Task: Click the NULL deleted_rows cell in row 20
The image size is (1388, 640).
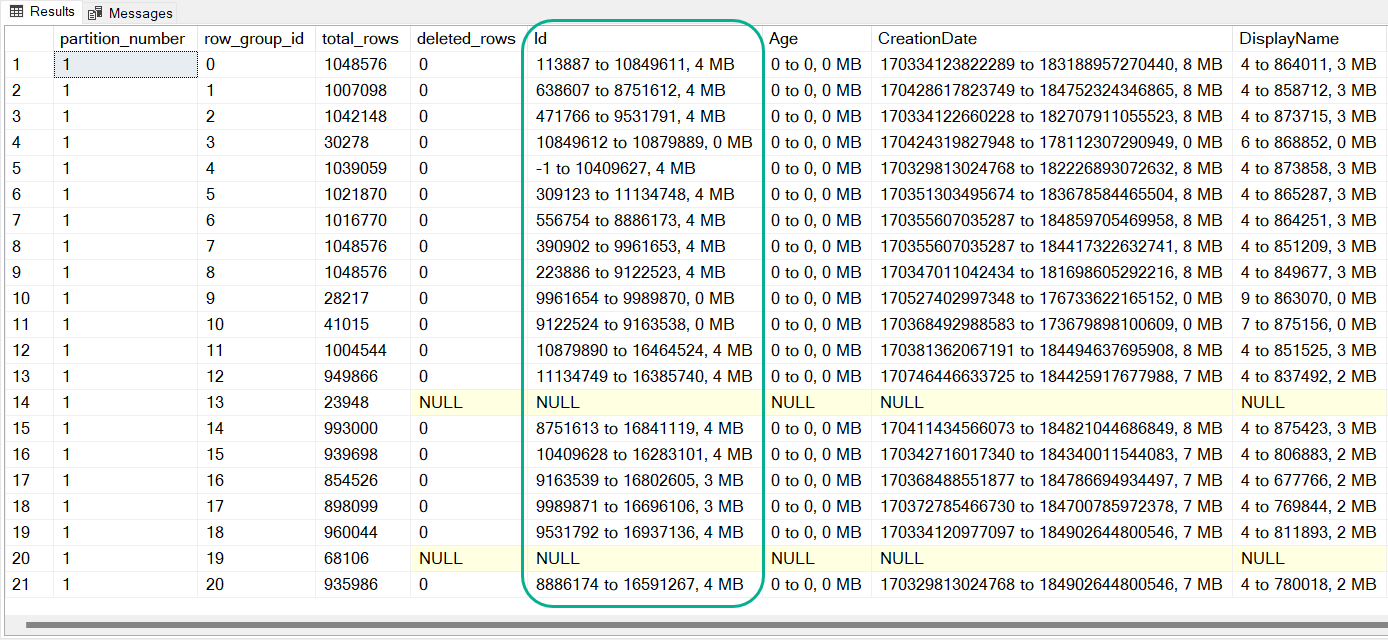Action: click(x=468, y=559)
